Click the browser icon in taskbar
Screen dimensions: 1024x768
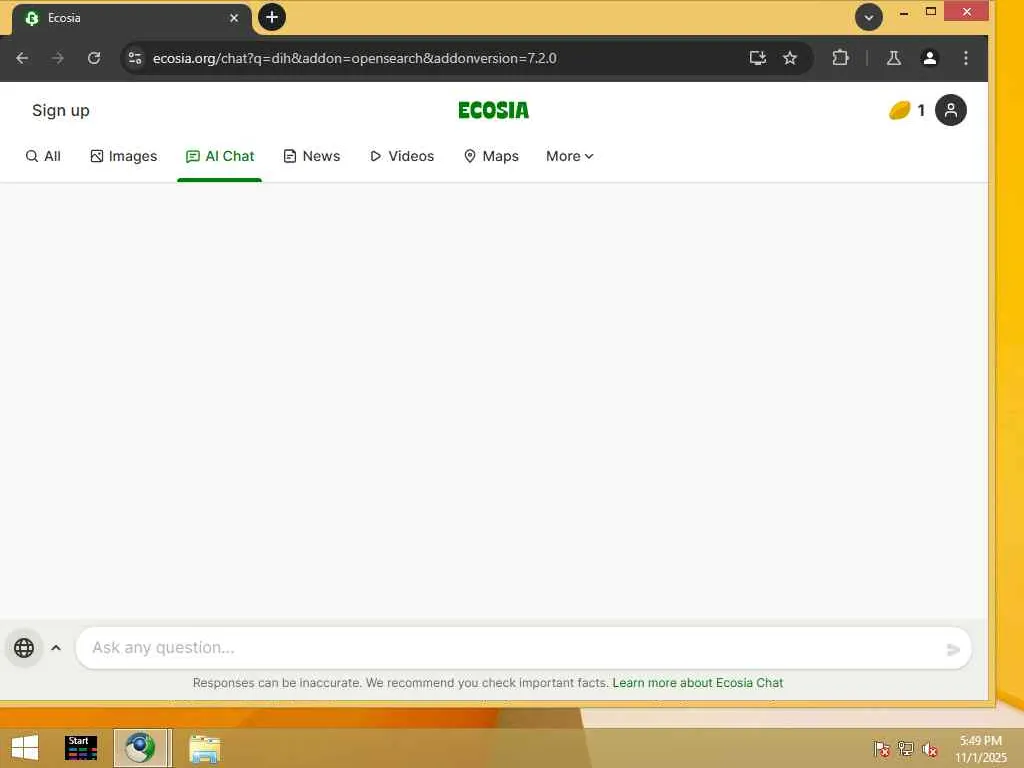click(141, 748)
